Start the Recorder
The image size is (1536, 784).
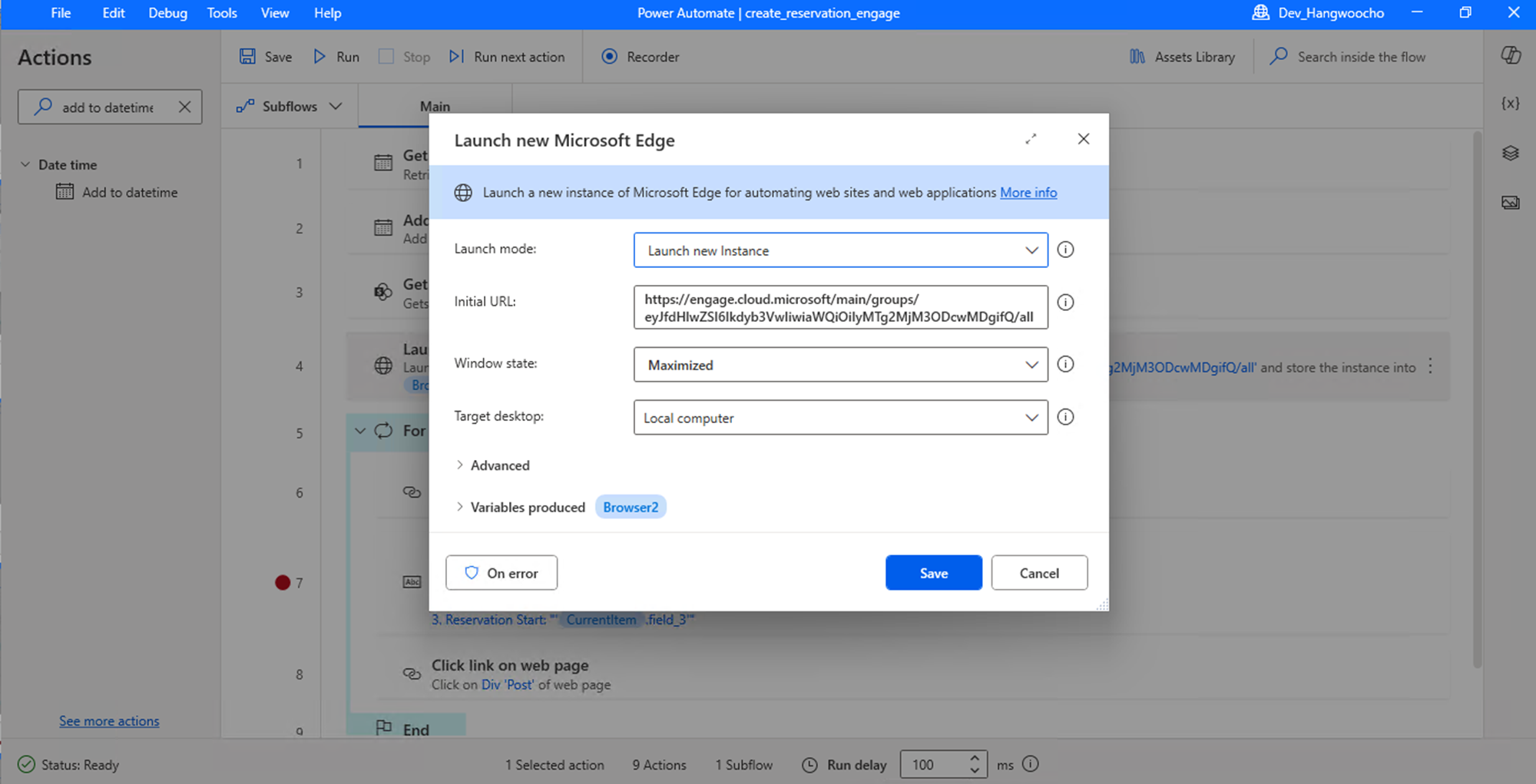(x=641, y=57)
